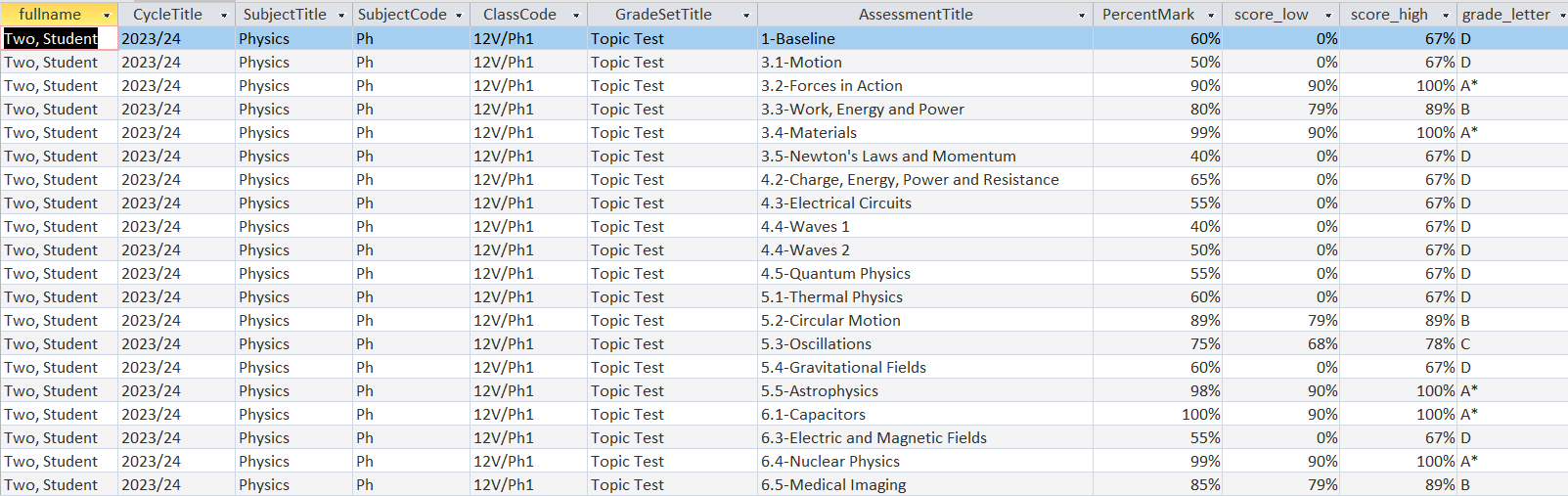
Task: Open the CycleTitle column dropdown arrow
Action: click(224, 15)
